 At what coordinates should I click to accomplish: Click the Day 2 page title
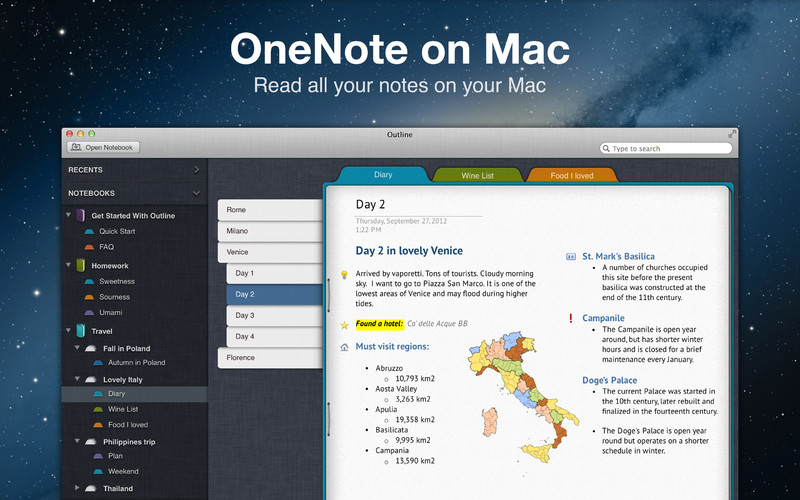(370, 205)
